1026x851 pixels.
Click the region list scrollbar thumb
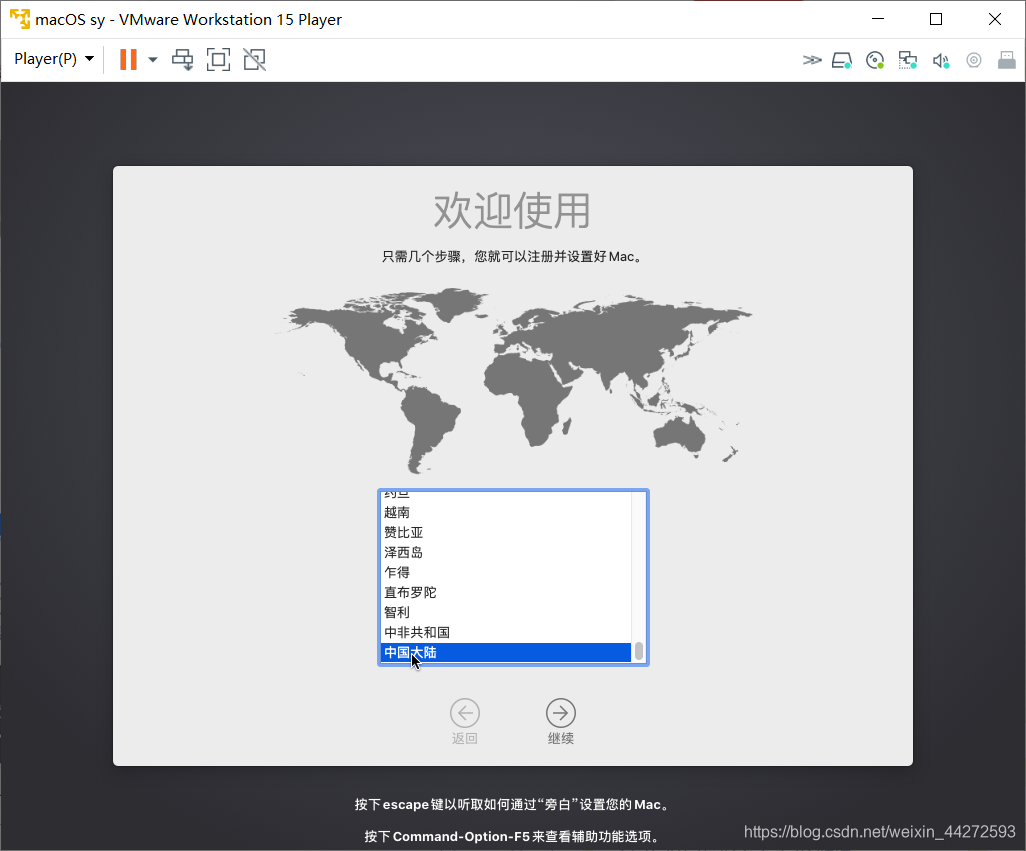tap(639, 651)
